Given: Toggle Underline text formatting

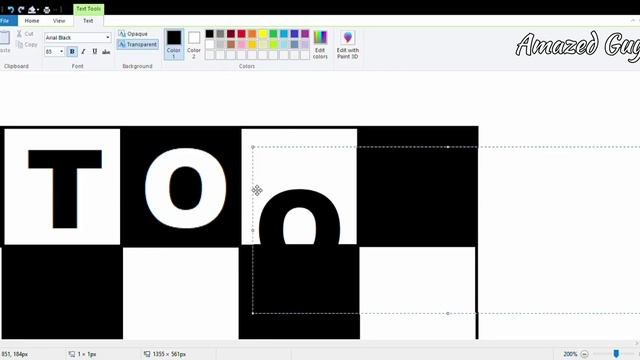Looking at the screenshot, I should [95, 52].
